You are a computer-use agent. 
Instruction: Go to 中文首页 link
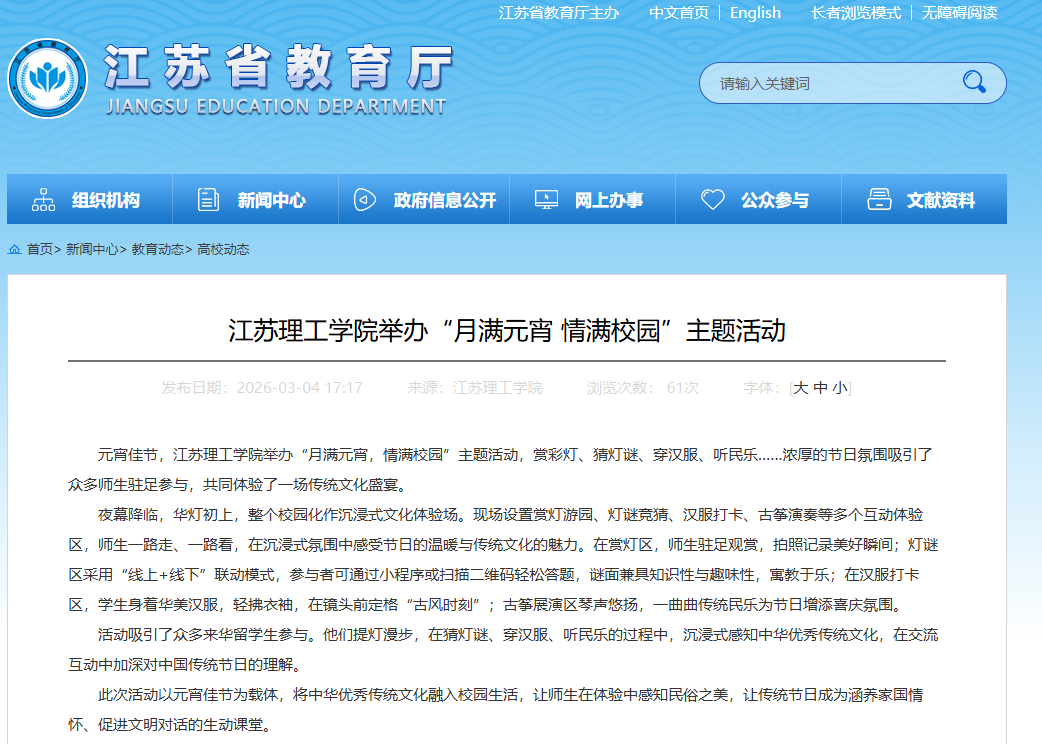click(x=678, y=13)
